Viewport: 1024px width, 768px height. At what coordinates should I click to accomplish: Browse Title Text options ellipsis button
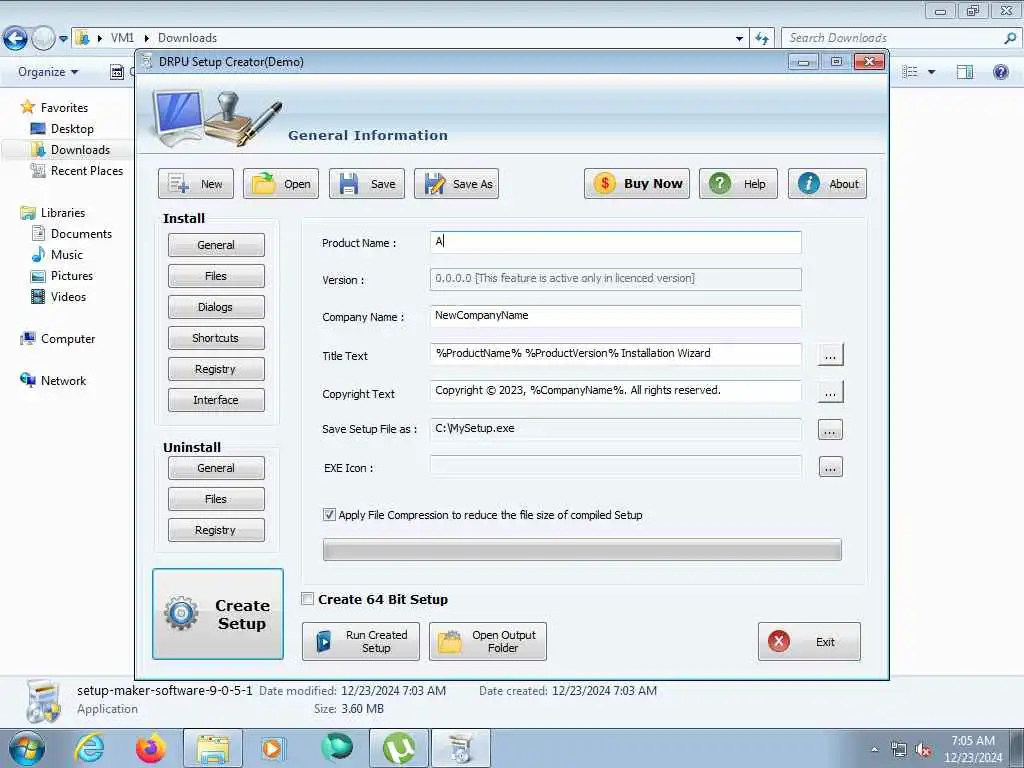tap(830, 355)
